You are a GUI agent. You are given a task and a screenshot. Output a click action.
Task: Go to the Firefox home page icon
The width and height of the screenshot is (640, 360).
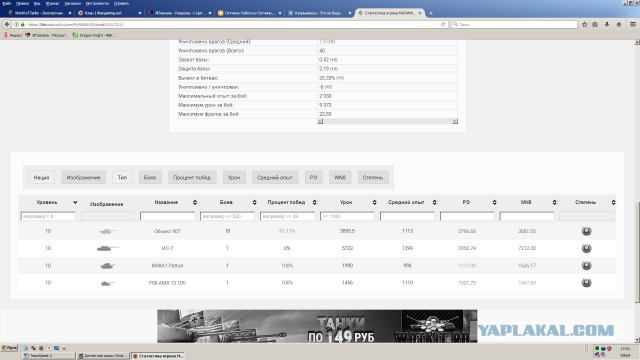(x=619, y=24)
